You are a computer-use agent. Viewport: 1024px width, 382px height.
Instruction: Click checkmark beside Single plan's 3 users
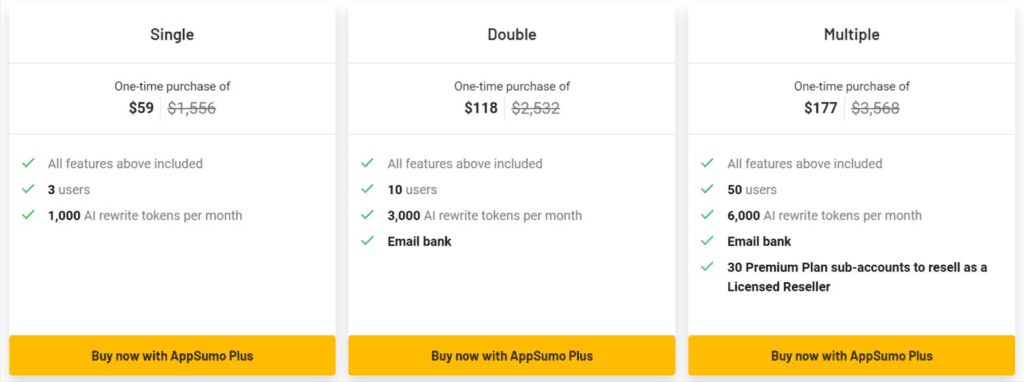[28, 189]
